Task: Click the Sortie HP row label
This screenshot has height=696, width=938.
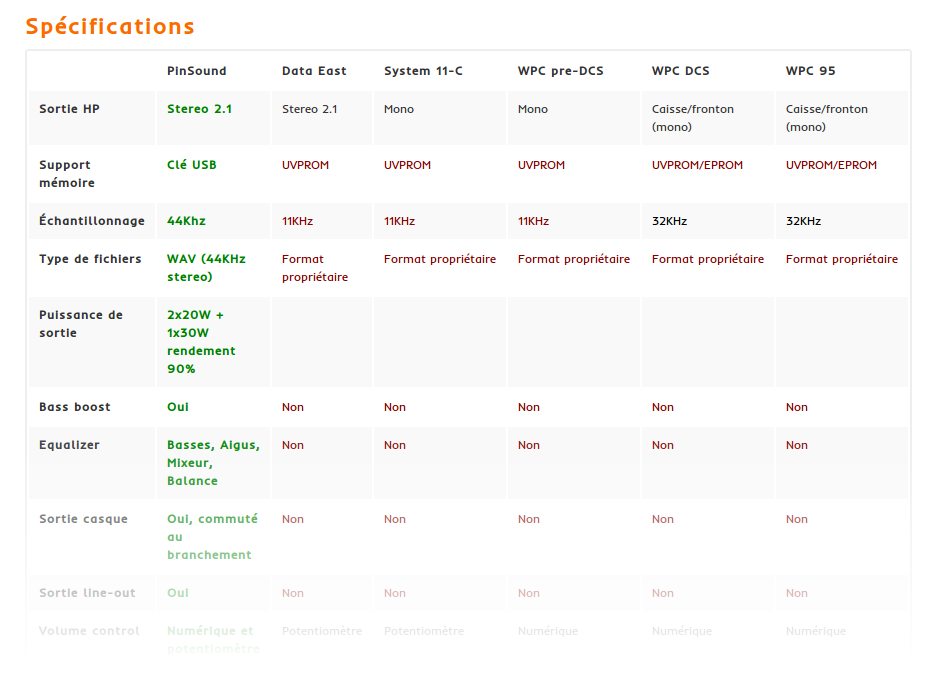Action: point(69,109)
